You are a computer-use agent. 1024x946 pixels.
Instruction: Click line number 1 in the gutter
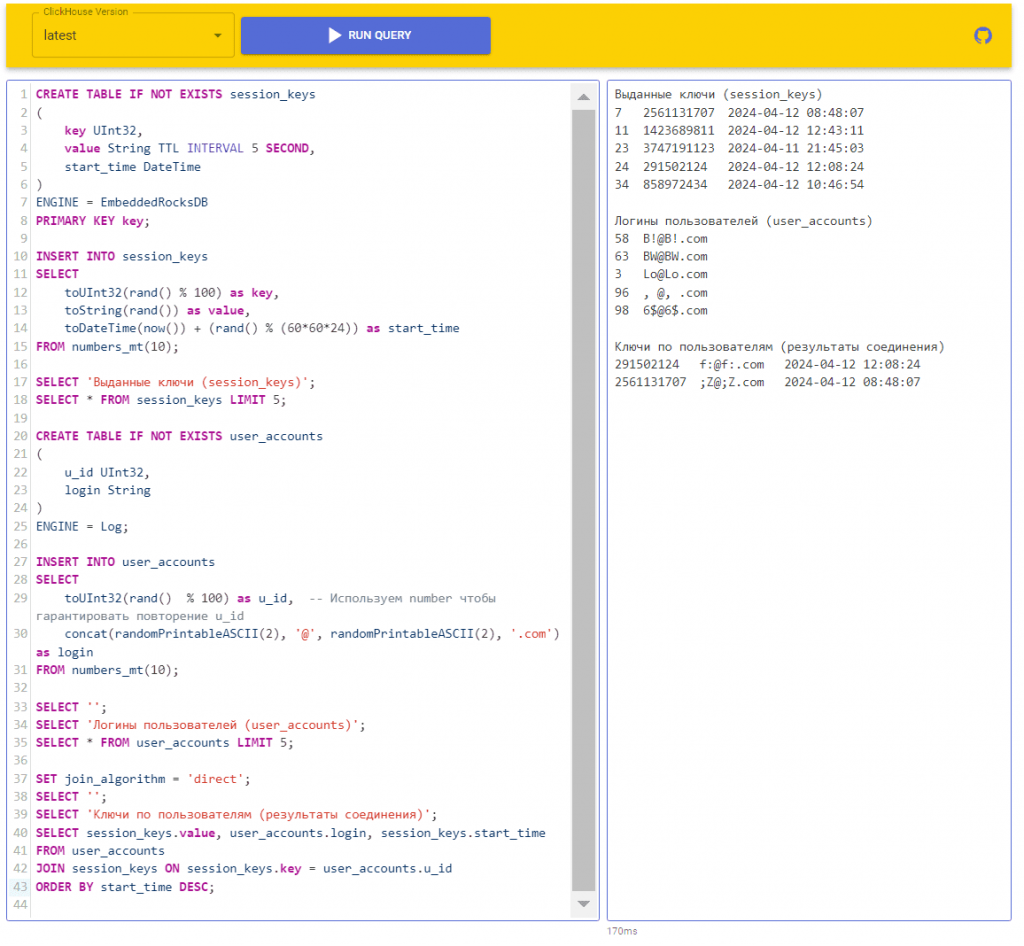(x=24, y=94)
